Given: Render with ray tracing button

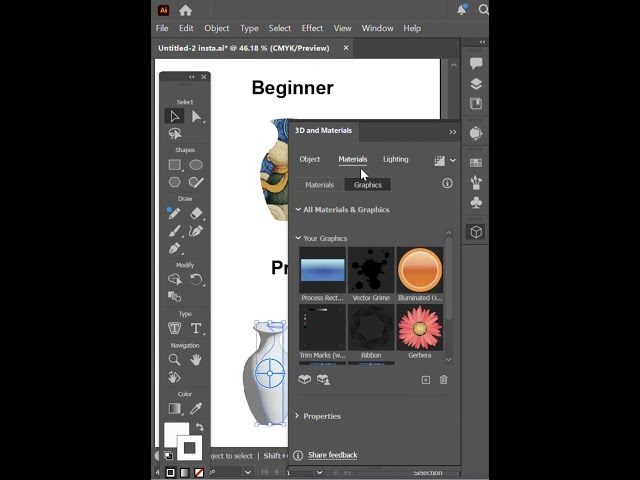Looking at the screenshot, I should pyautogui.click(x=440, y=161).
